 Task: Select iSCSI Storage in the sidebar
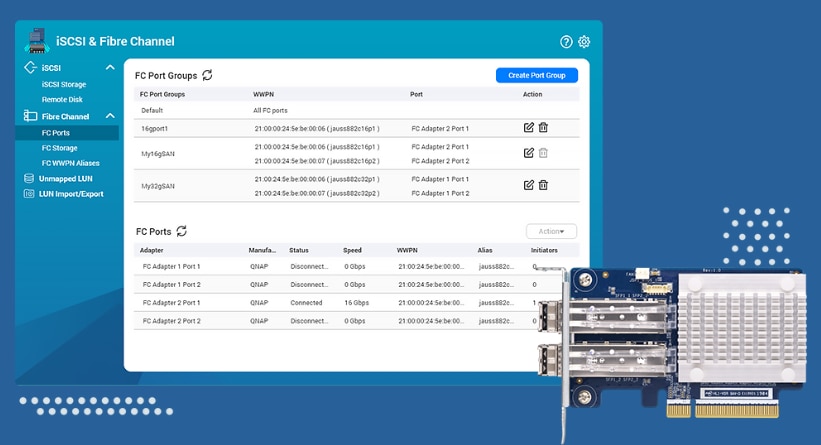click(x=64, y=84)
